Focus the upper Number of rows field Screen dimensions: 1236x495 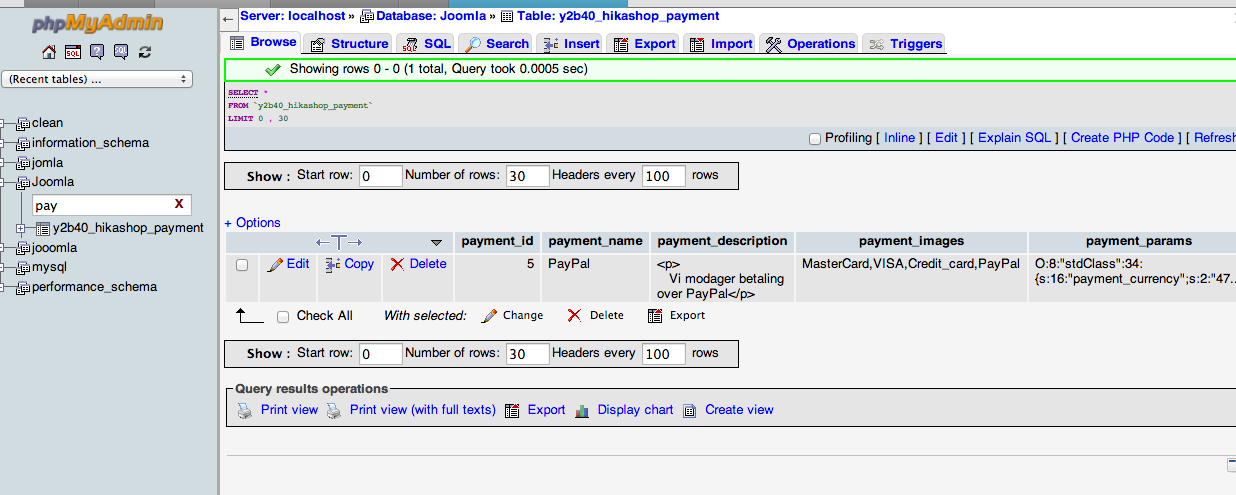point(528,176)
